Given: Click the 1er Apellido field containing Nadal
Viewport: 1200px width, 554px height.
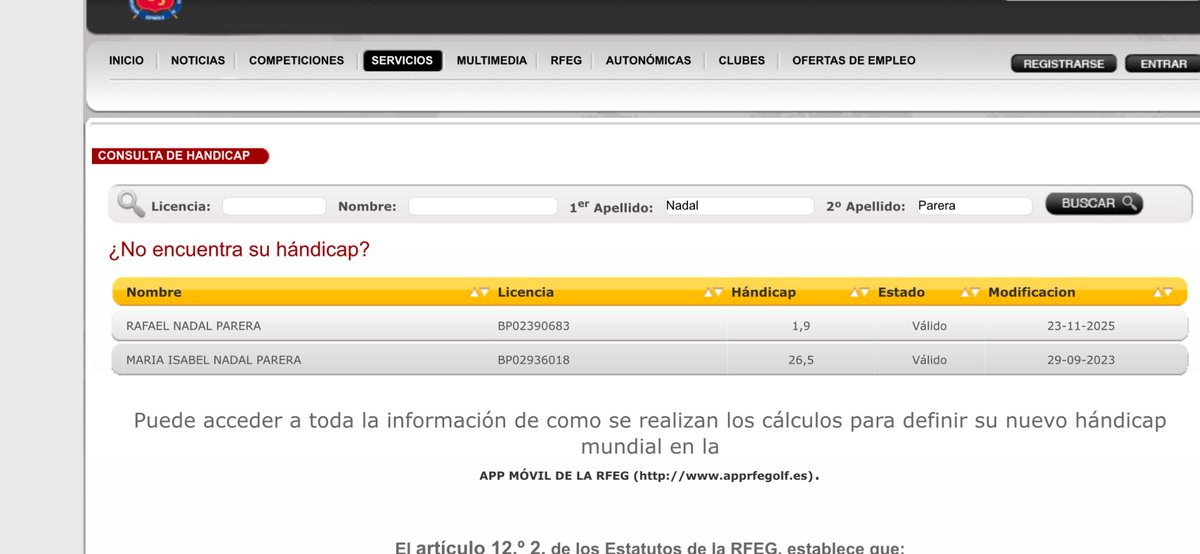Looking at the screenshot, I should (x=738, y=206).
